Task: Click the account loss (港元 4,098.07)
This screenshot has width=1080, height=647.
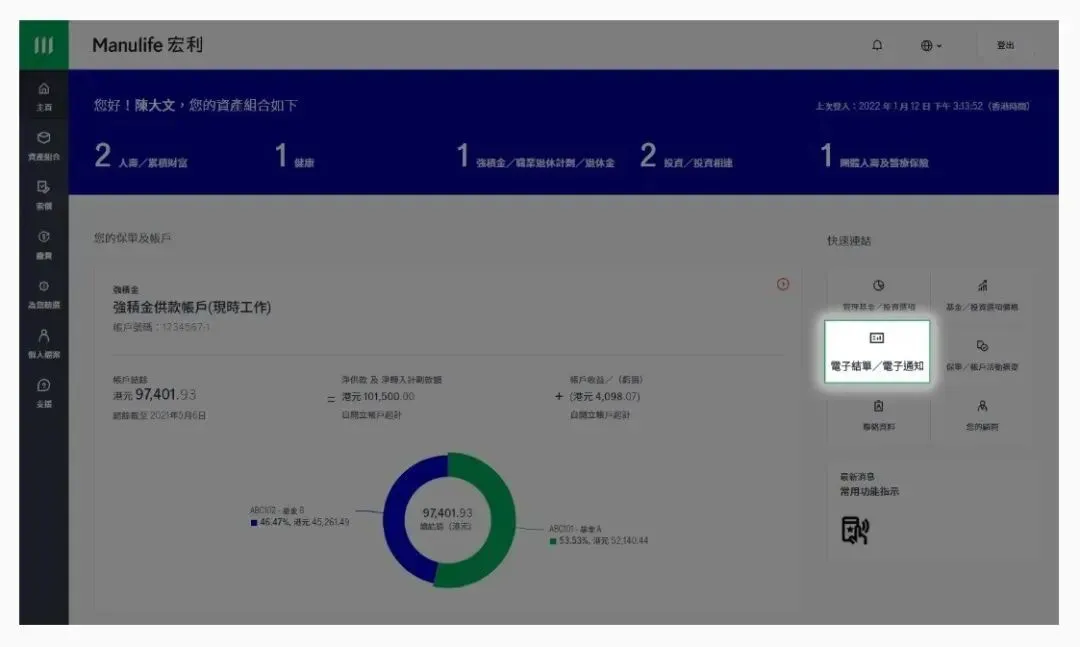Action: (605, 397)
